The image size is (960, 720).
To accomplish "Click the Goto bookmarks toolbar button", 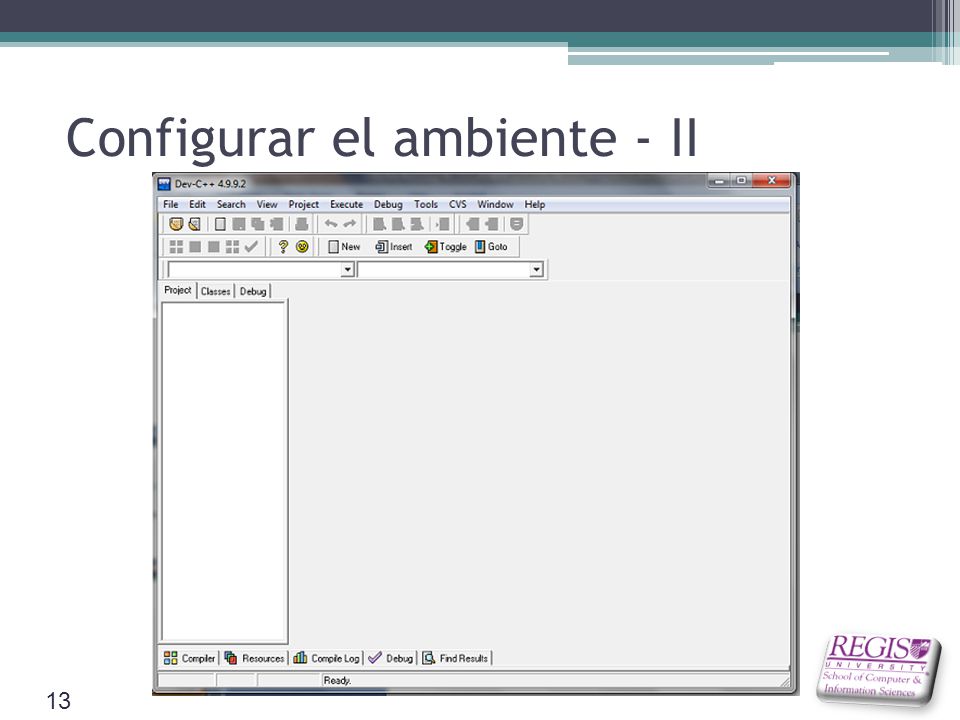I will pos(492,247).
